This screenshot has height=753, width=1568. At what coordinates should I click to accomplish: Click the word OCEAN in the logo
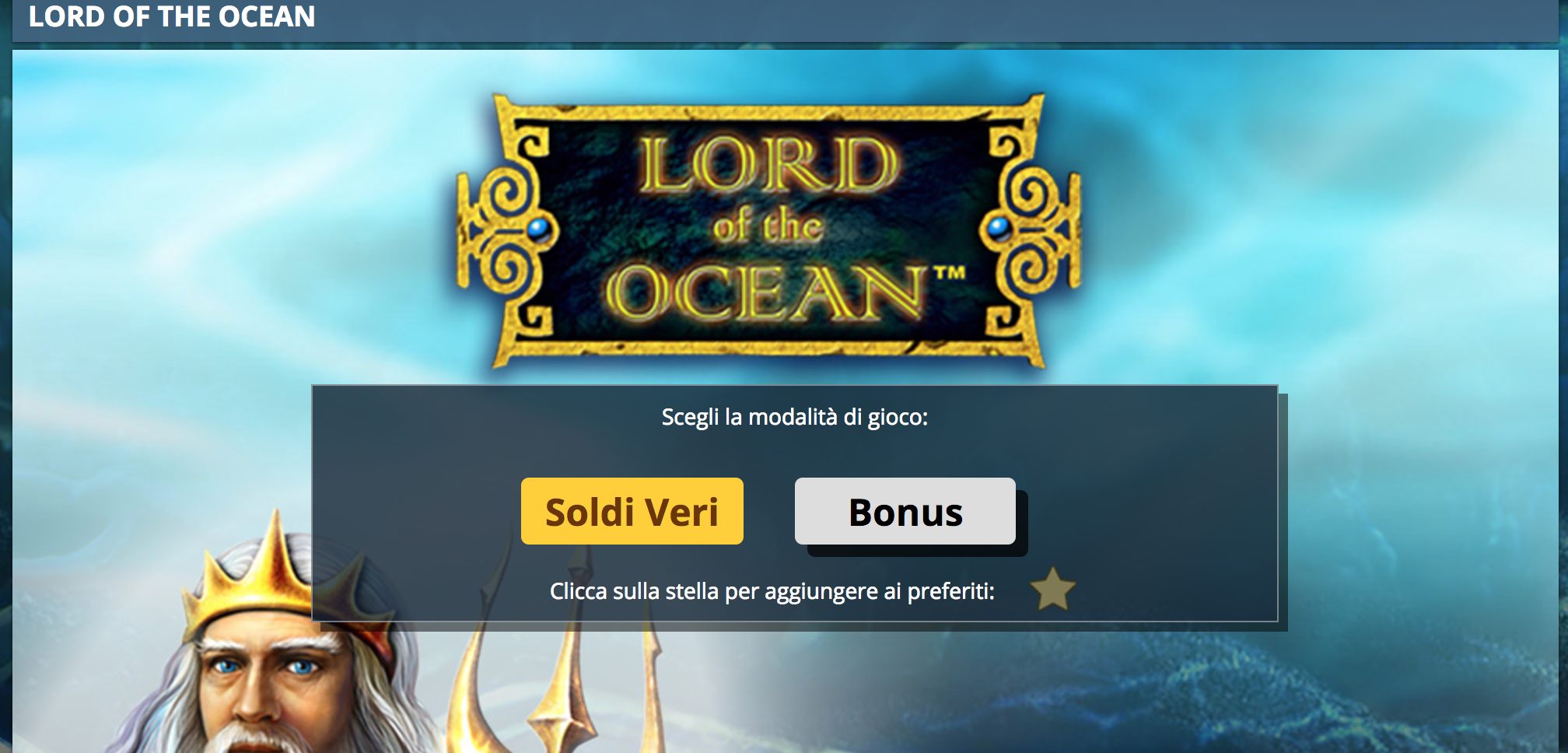point(766,292)
